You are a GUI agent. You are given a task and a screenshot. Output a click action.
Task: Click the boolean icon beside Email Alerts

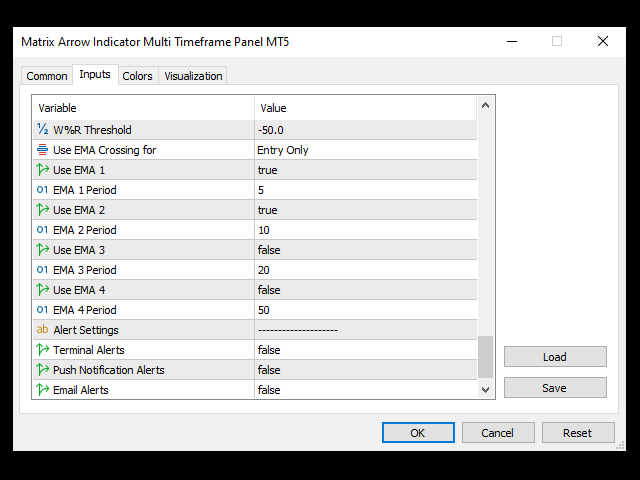(x=42, y=389)
